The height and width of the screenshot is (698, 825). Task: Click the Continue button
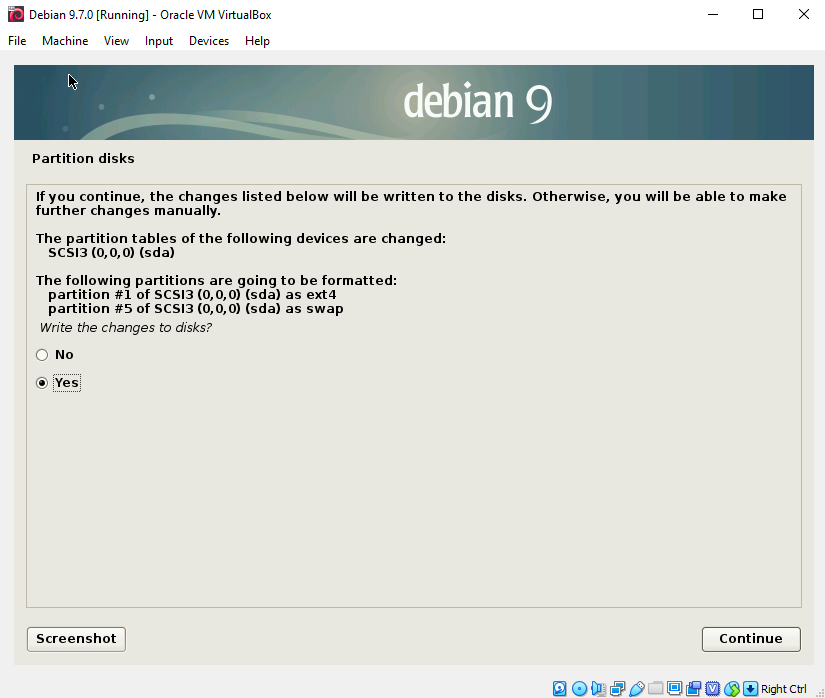click(x=751, y=639)
